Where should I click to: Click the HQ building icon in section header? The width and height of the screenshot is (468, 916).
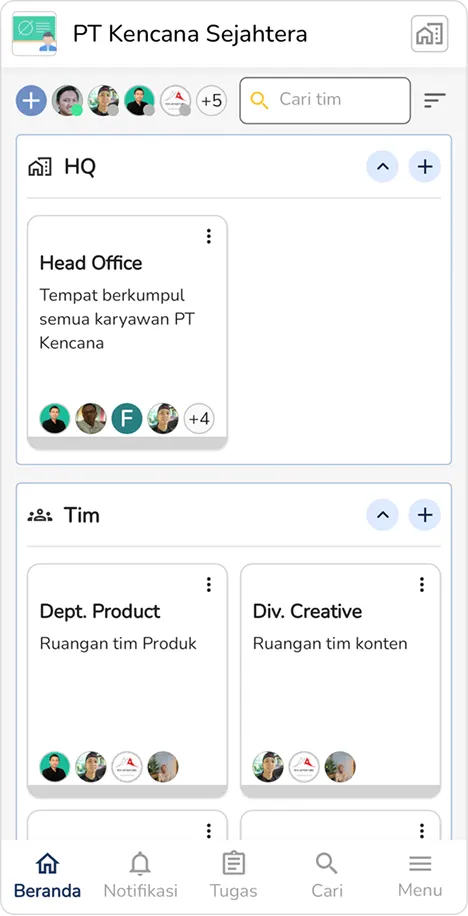pyautogui.click(x=40, y=167)
